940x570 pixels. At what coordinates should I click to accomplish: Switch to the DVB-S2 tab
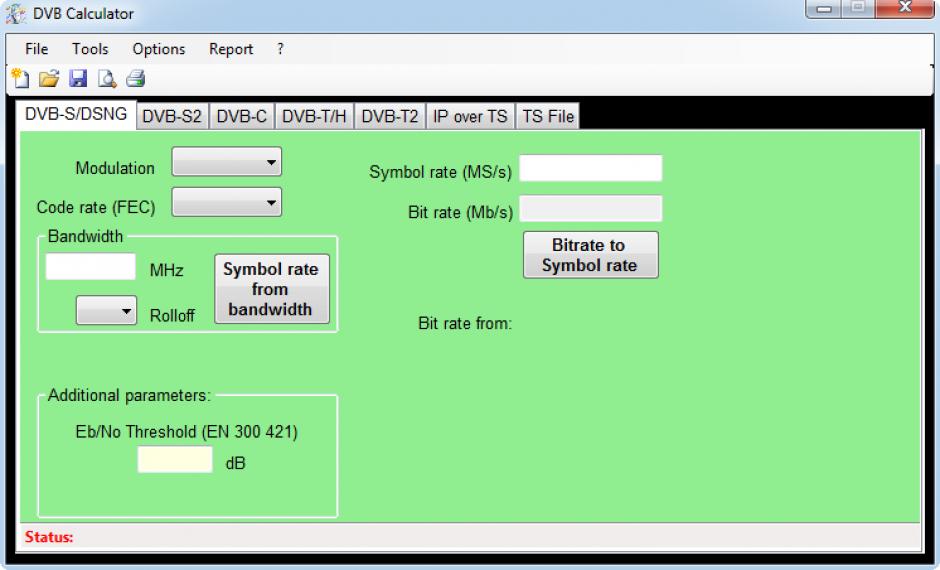(x=172, y=116)
